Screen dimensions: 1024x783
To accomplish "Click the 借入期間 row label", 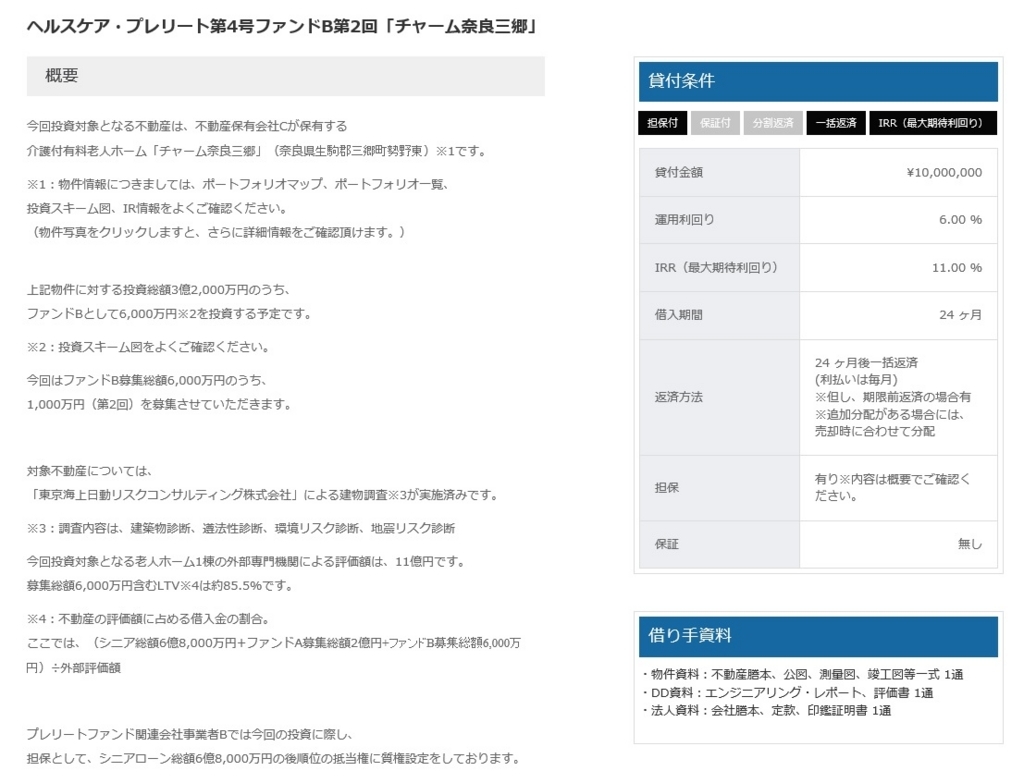I will coord(679,315).
